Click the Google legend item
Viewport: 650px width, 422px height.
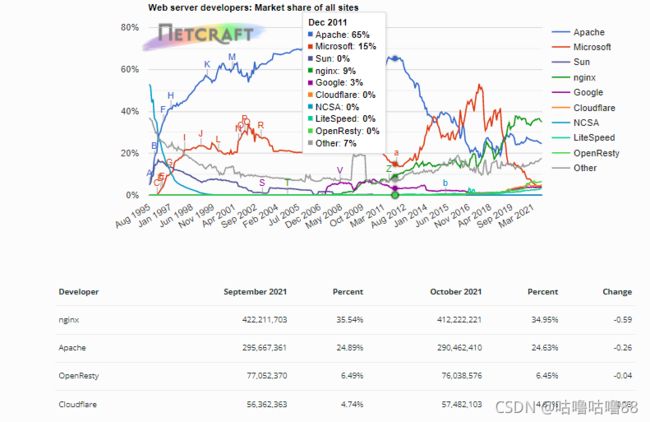(x=577, y=92)
